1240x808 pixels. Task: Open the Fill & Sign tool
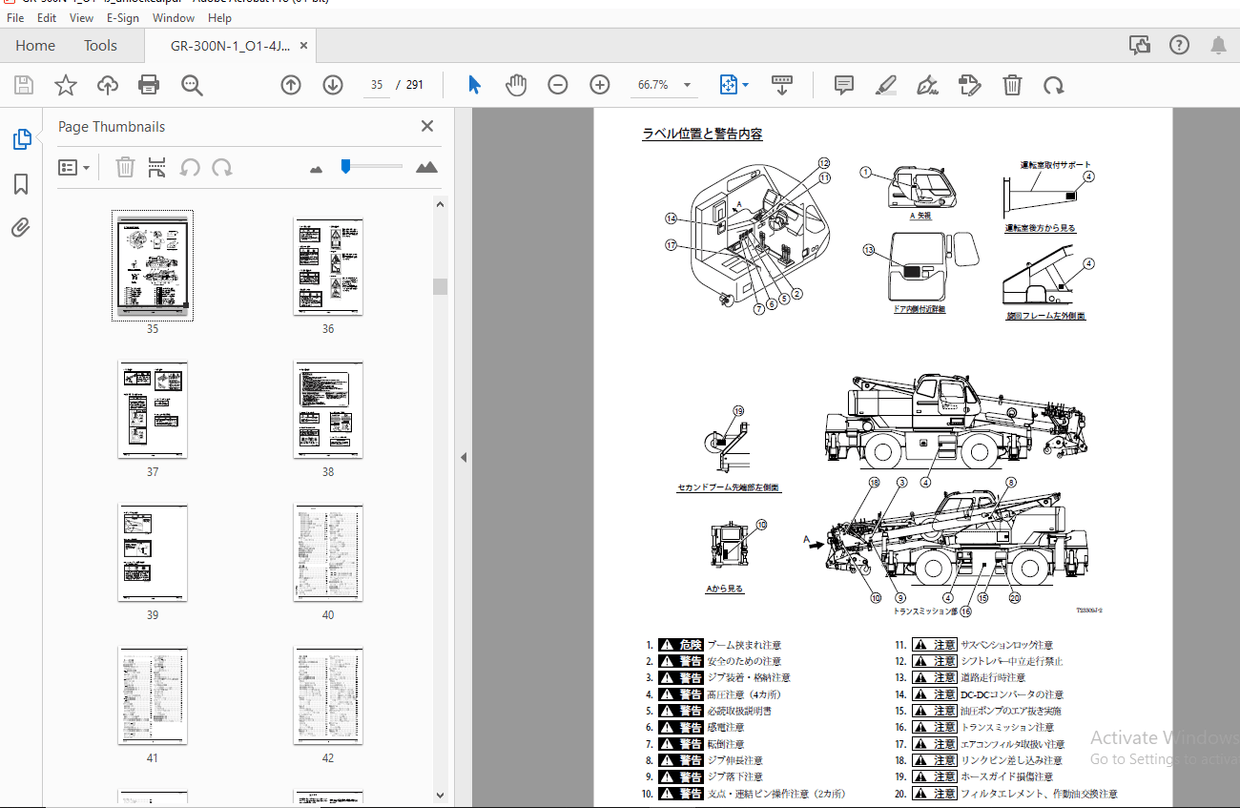[927, 85]
